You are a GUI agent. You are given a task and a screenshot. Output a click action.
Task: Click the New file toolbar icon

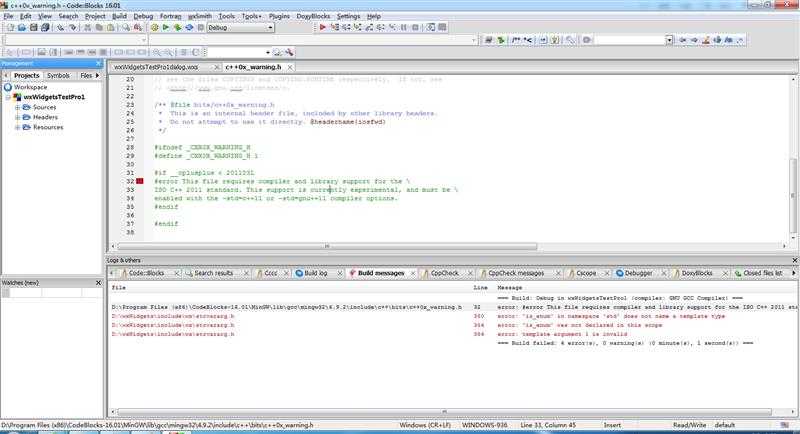tap(10, 28)
